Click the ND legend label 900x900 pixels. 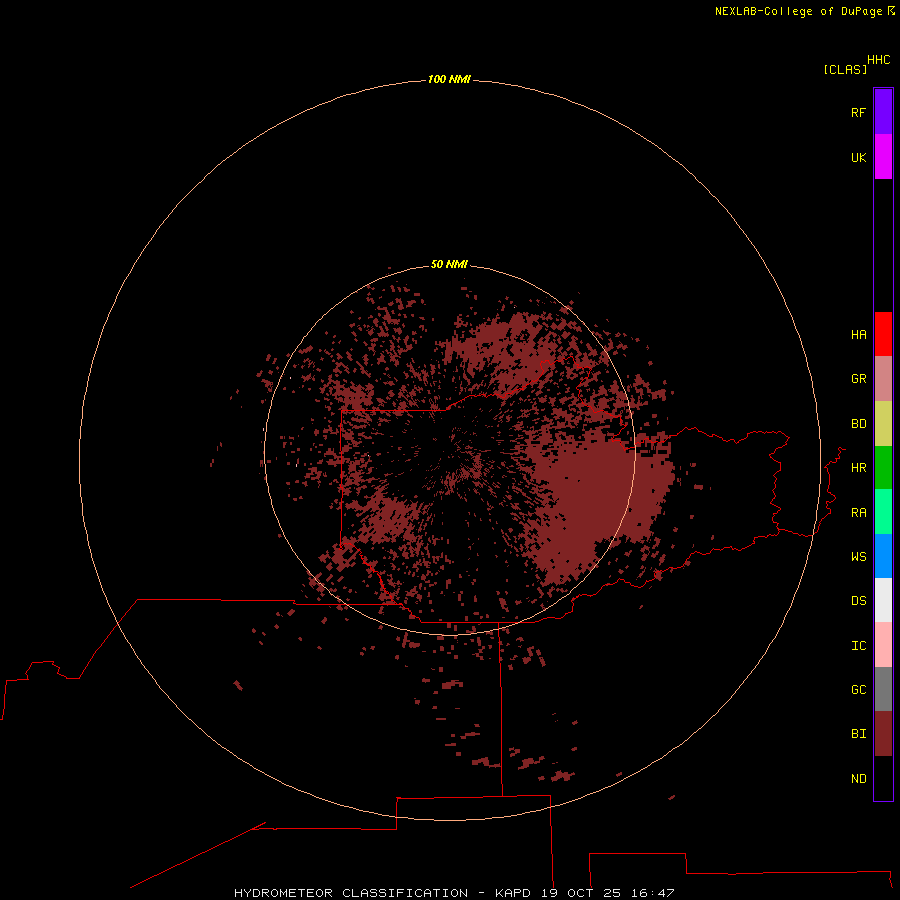point(858,779)
